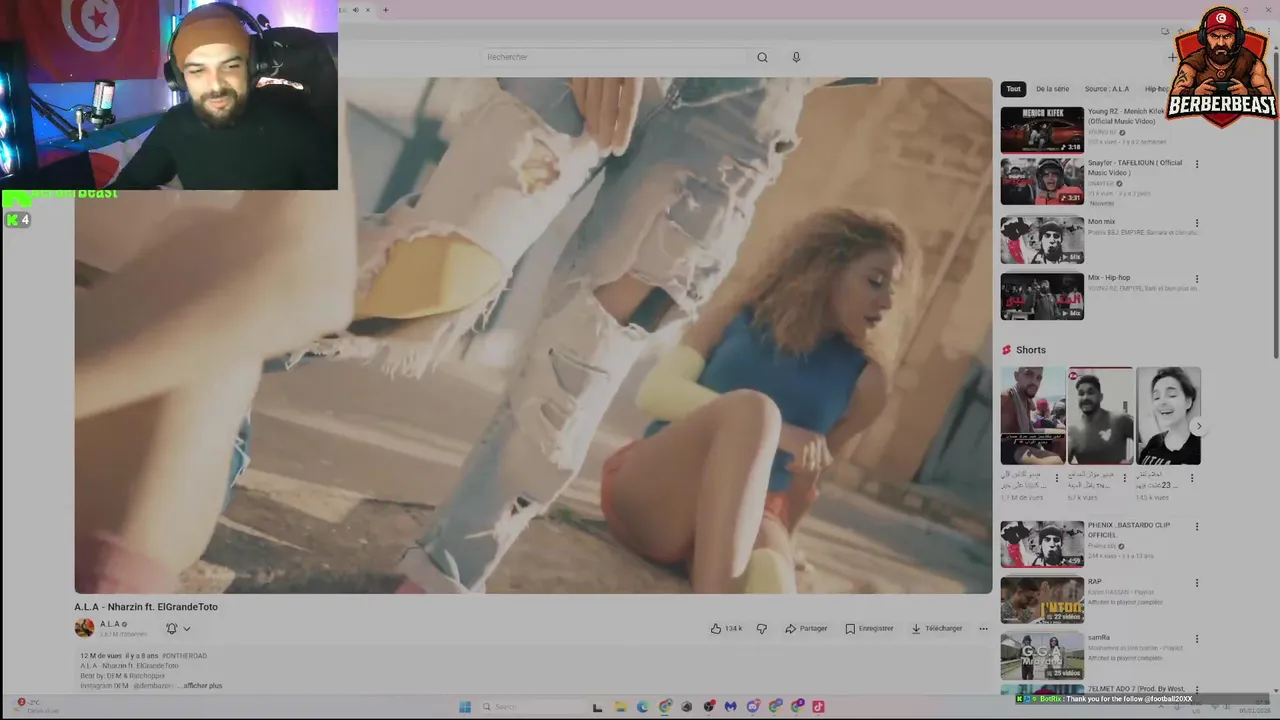Click the main video player
This screenshot has height=720, width=1280.
tap(533, 336)
